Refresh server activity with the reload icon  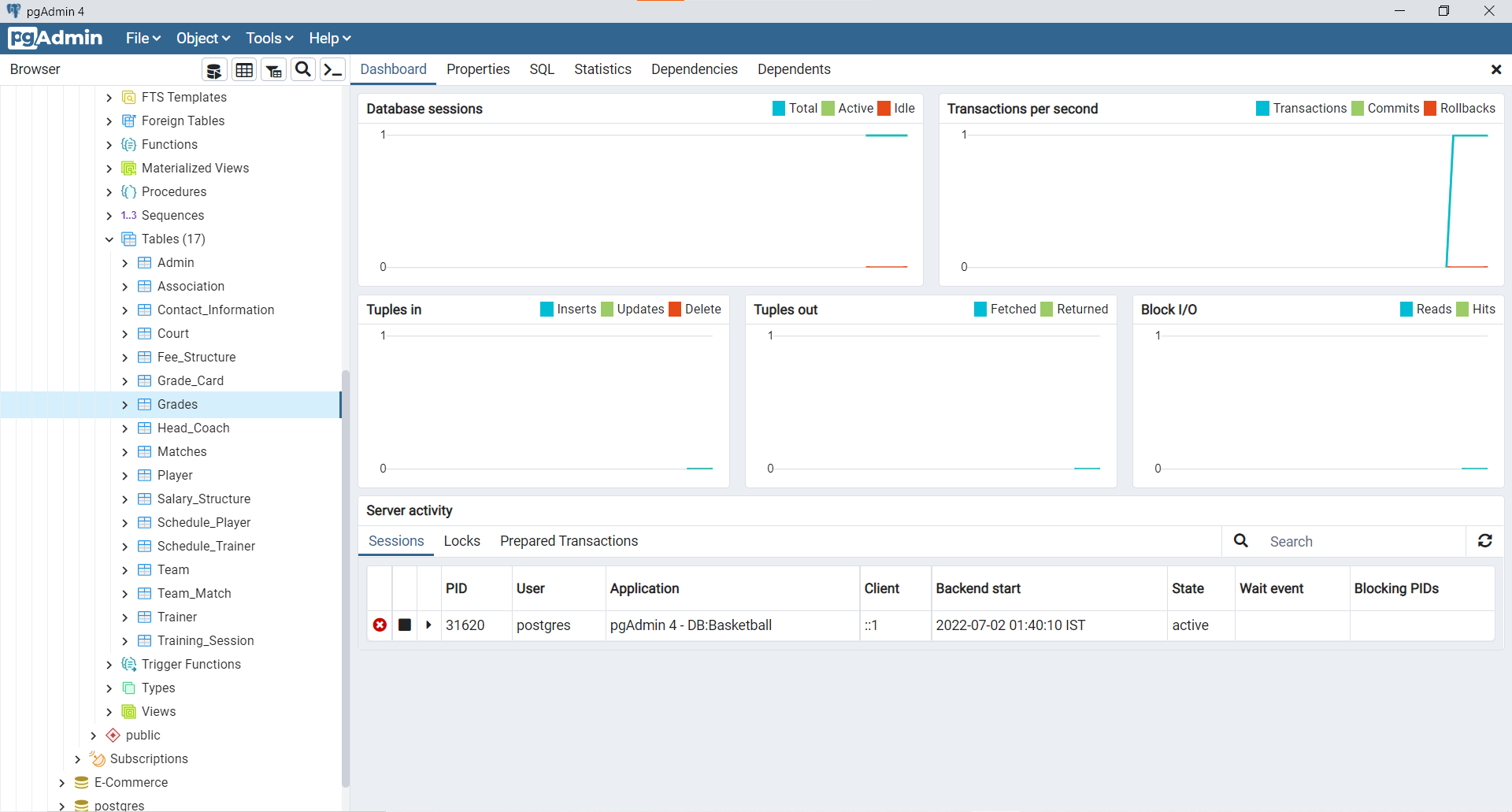tap(1485, 541)
